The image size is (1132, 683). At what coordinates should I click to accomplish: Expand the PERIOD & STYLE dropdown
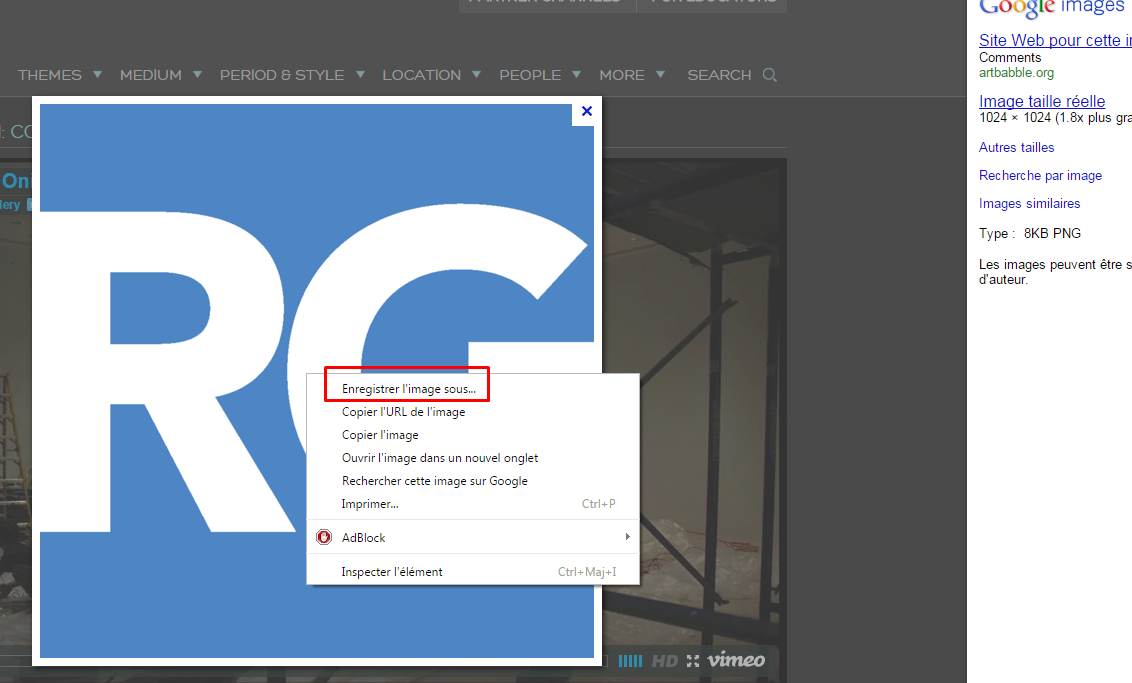click(x=292, y=75)
